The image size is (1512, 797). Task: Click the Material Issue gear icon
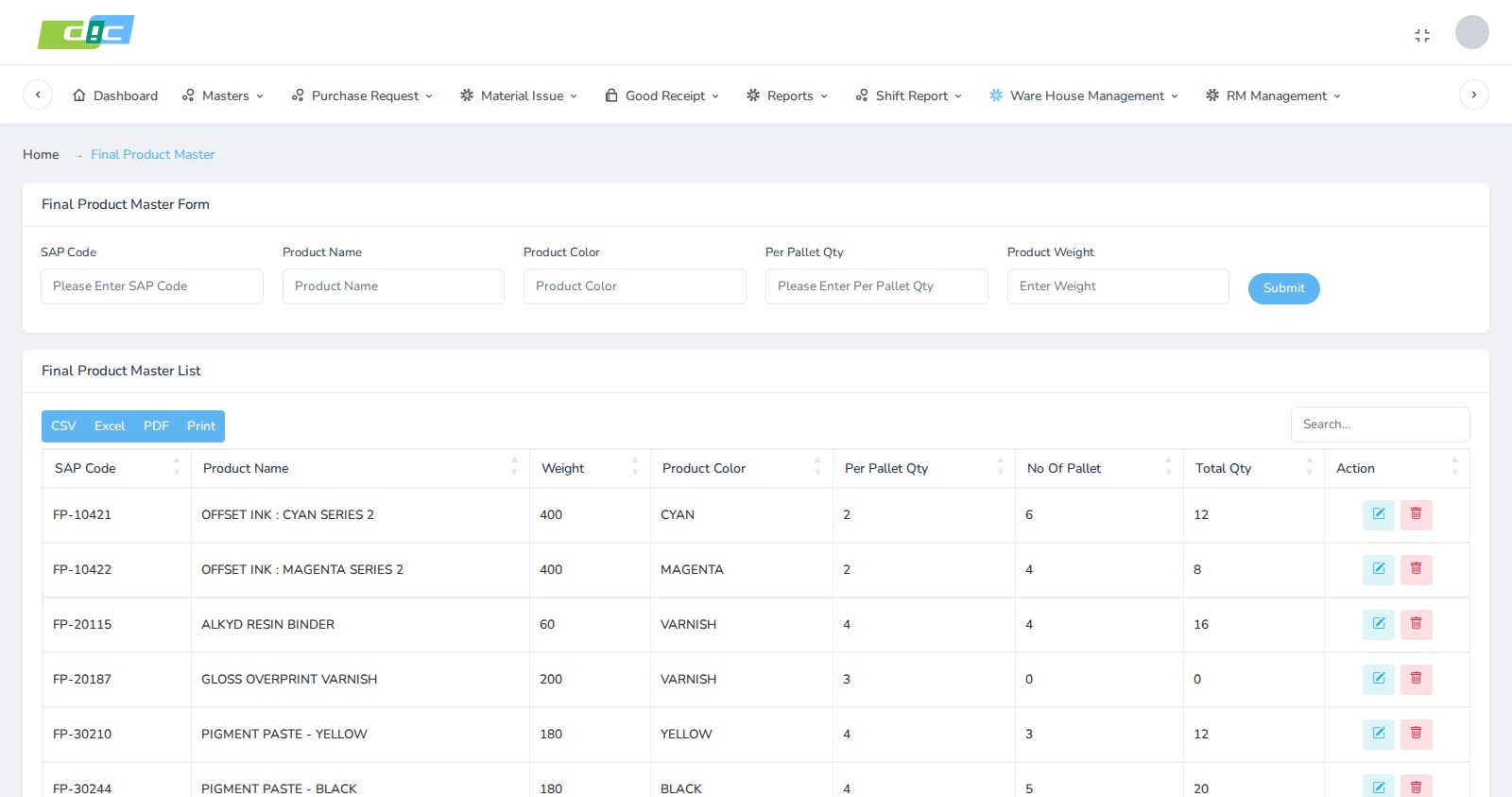click(467, 95)
